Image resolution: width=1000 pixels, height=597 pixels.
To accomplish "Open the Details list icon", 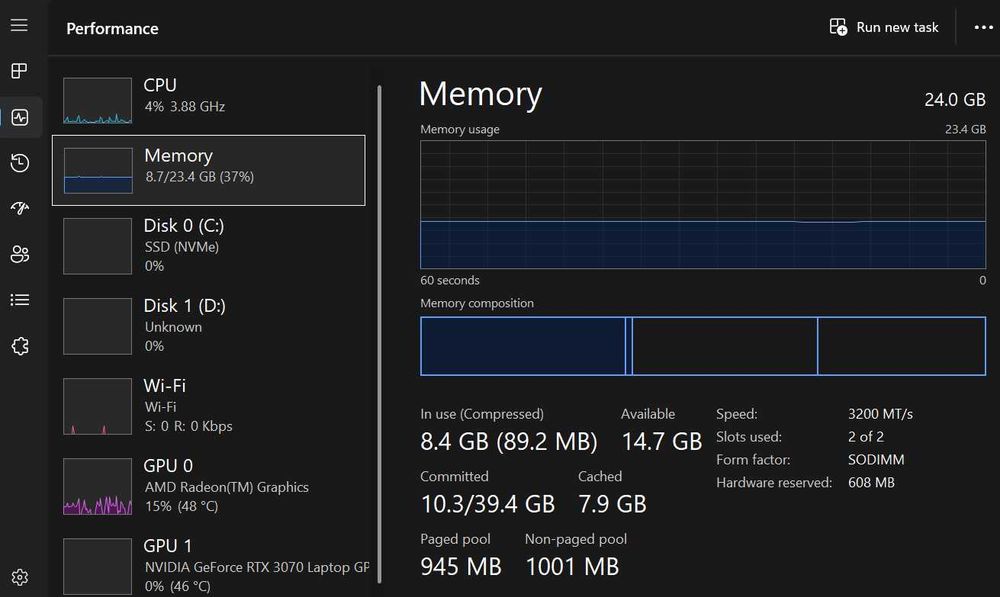I will tap(19, 300).
